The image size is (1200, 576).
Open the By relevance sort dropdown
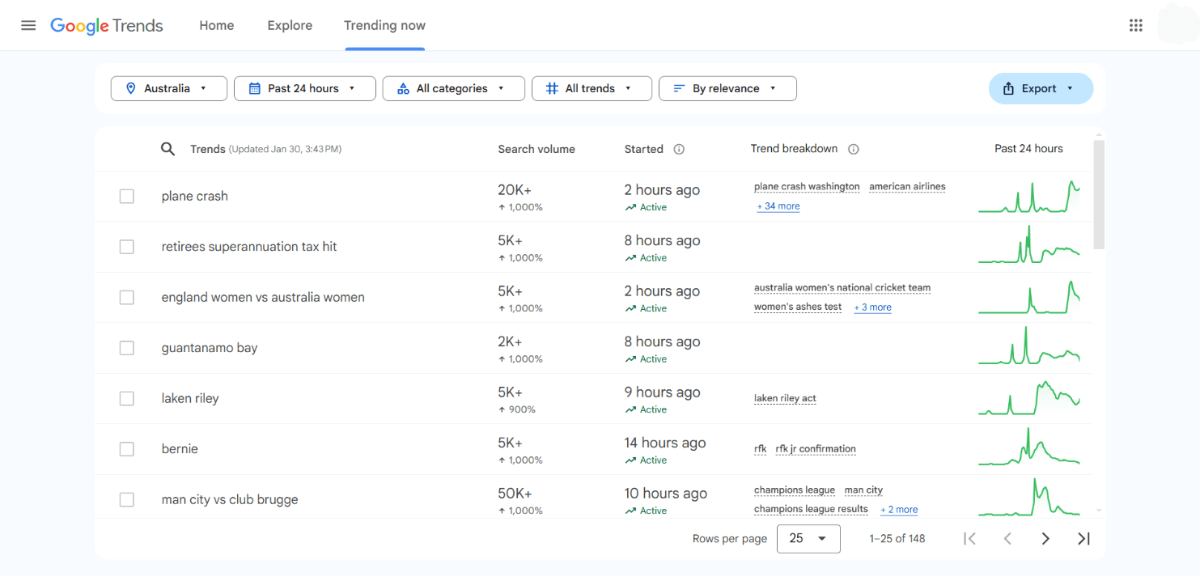click(x=728, y=88)
